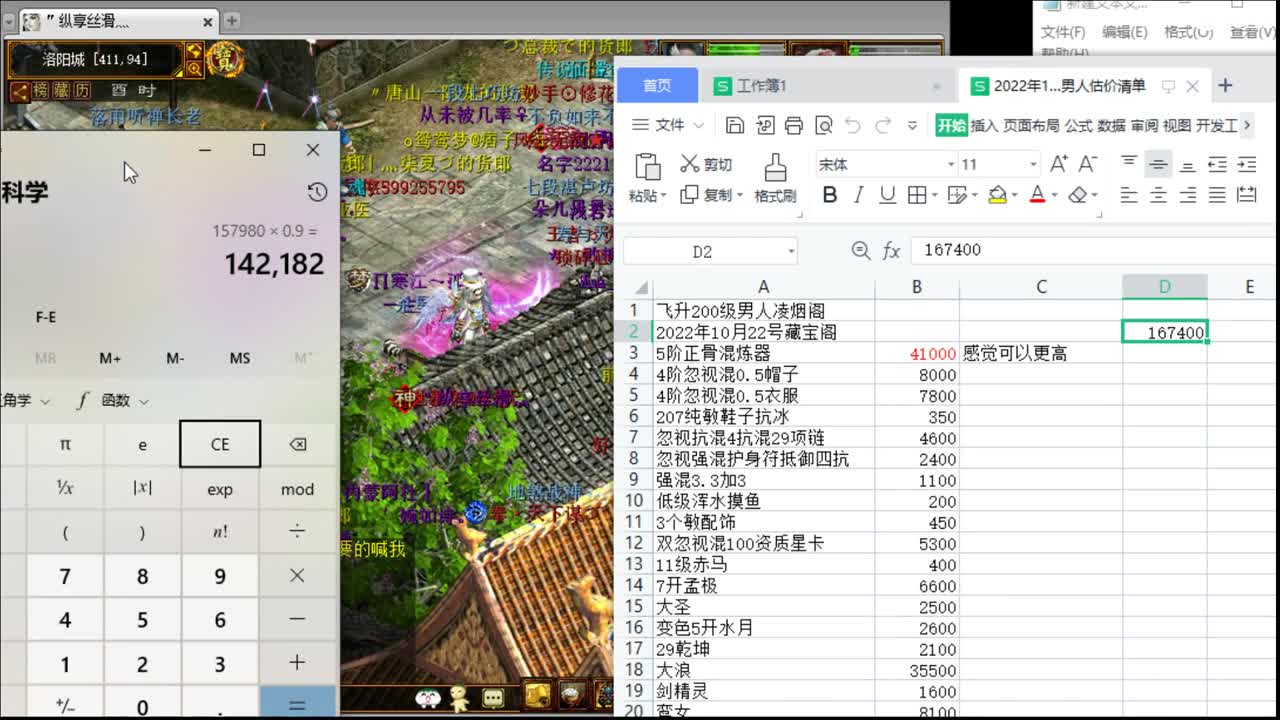Click the red Font Color A
Image resolution: width=1280 pixels, height=720 pixels.
pos(1037,195)
